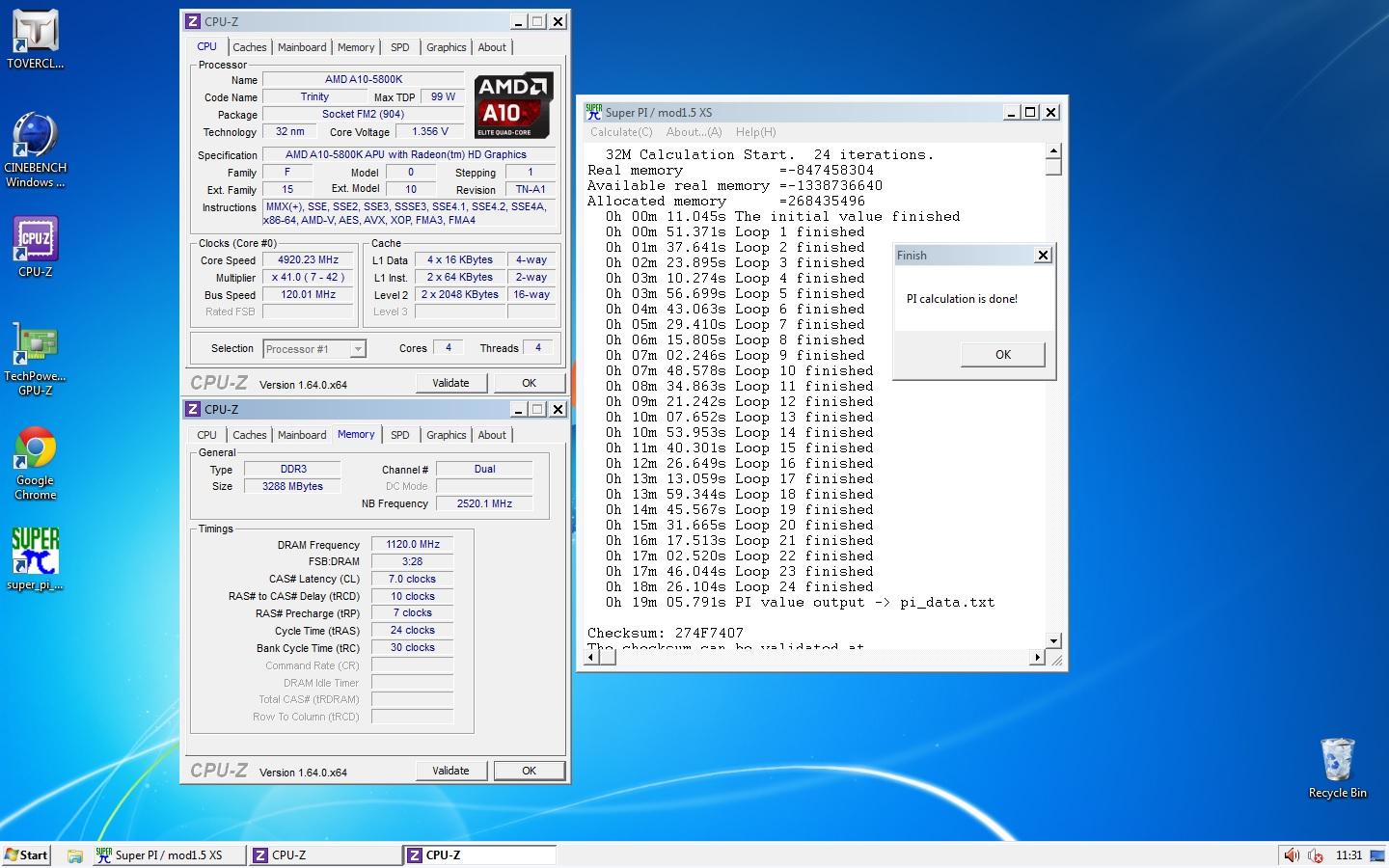Launch Google Chrome from the desktop
Image resolution: width=1389 pixels, height=868 pixels.
coord(36,463)
